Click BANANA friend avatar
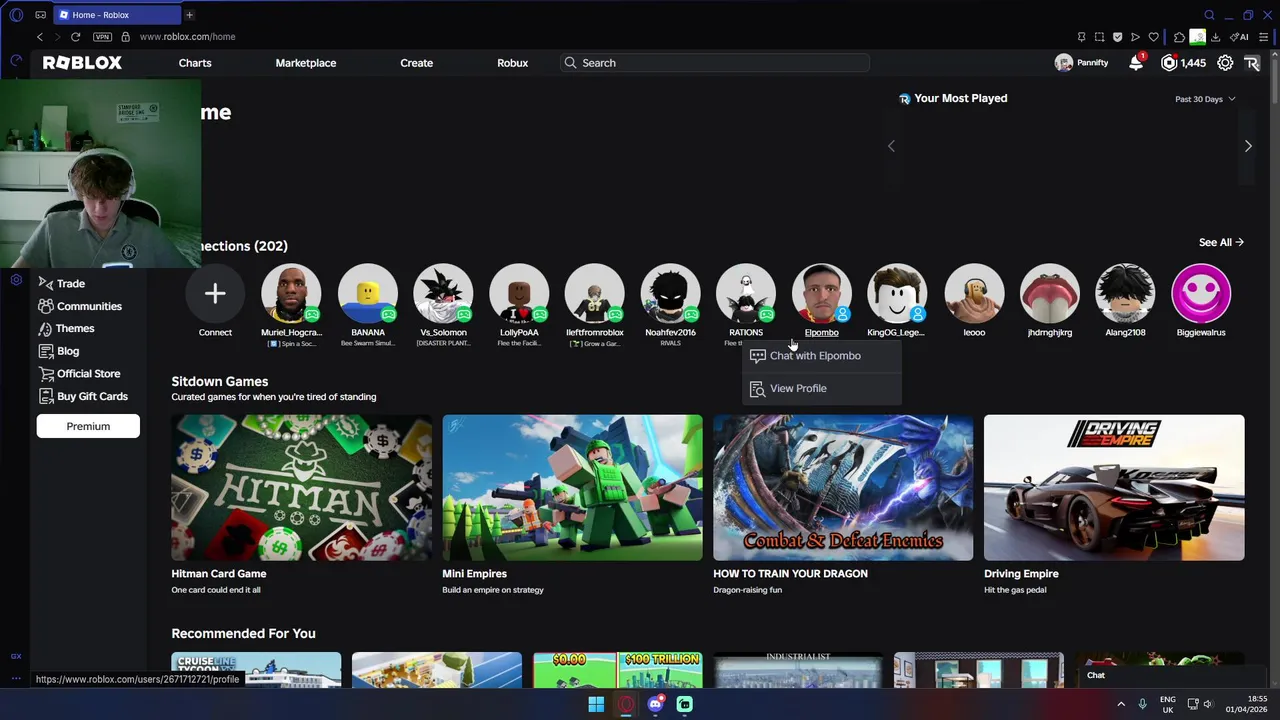Screen dimensions: 1280x720 367,294
